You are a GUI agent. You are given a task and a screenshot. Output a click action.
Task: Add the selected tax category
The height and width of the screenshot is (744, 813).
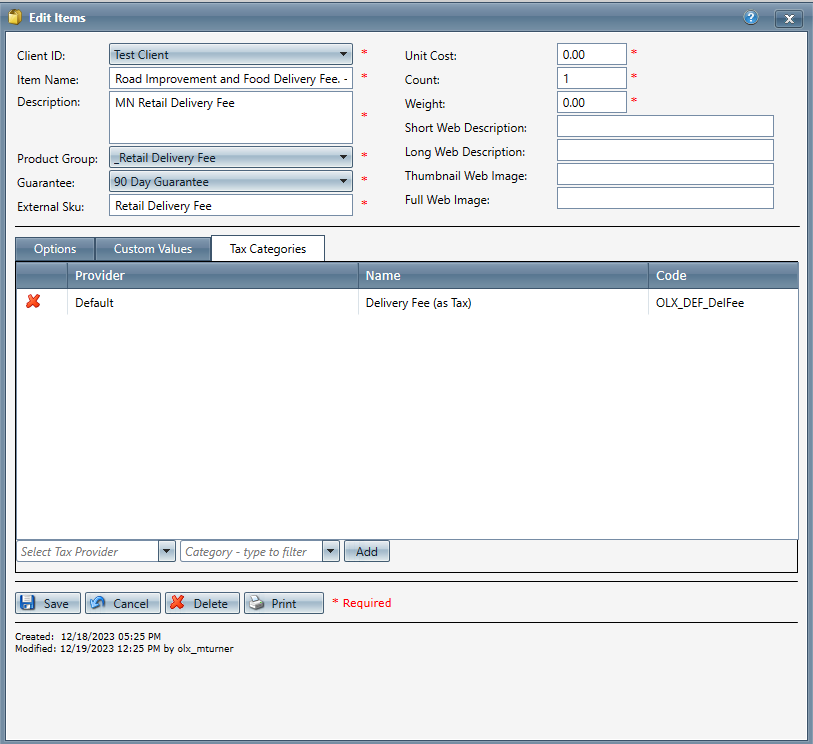(x=367, y=551)
